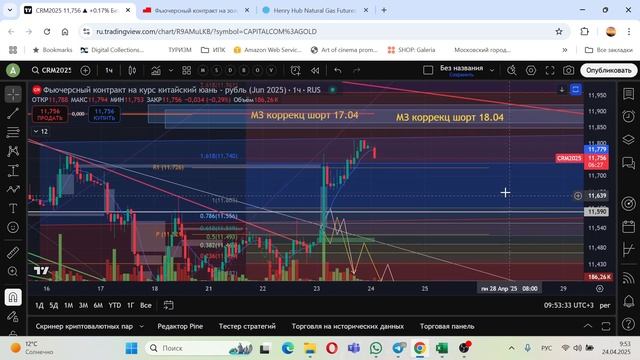Open the alerts panel clock icon
Viewport: 640px width, 360px height.
click(x=629, y=116)
